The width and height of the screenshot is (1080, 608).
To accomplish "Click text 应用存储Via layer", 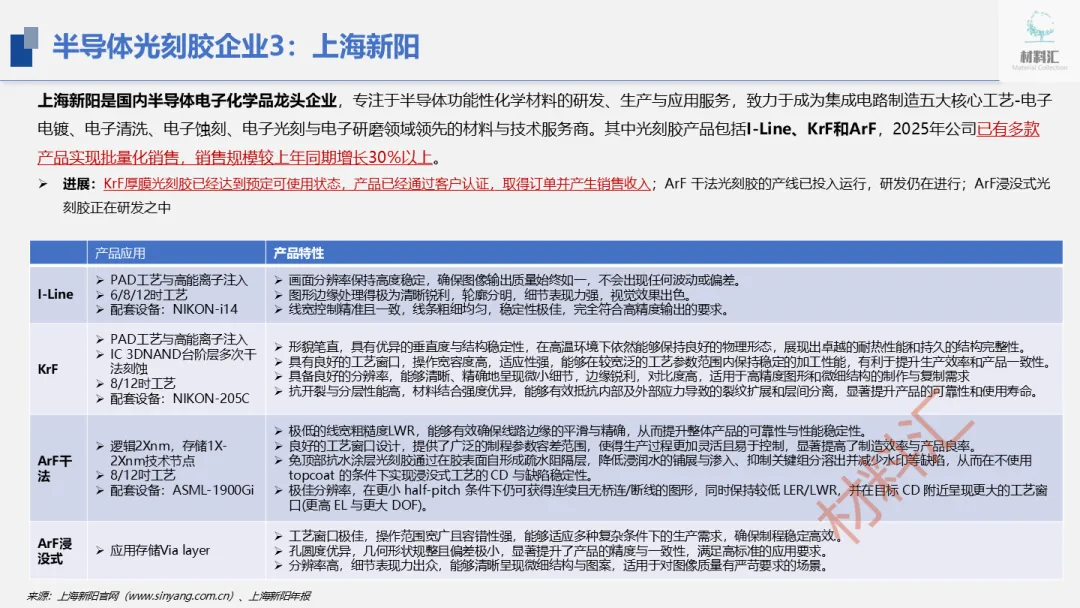I will pos(160,550).
